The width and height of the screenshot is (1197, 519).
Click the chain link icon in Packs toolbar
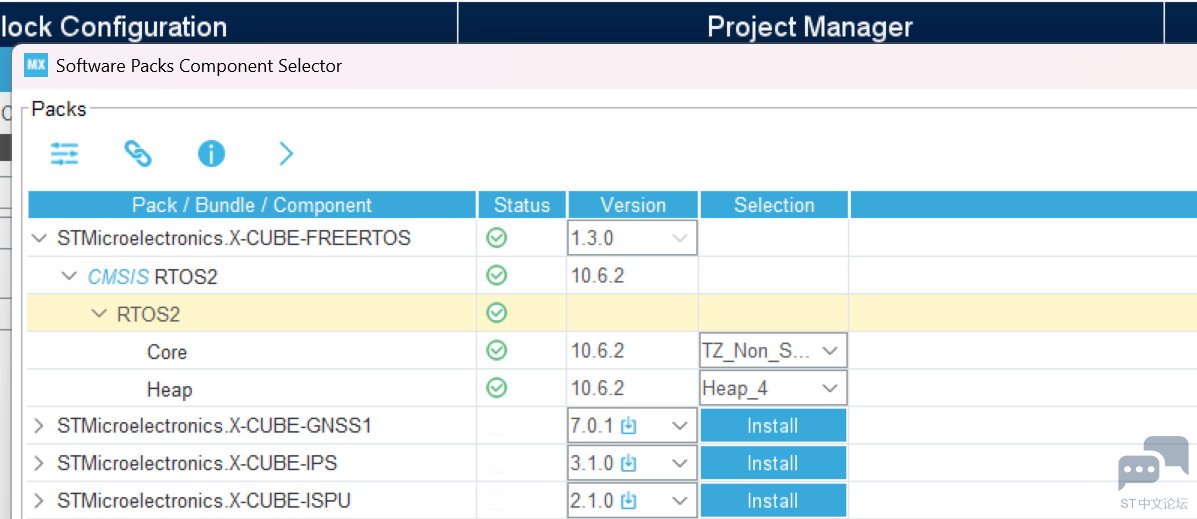[x=138, y=154]
